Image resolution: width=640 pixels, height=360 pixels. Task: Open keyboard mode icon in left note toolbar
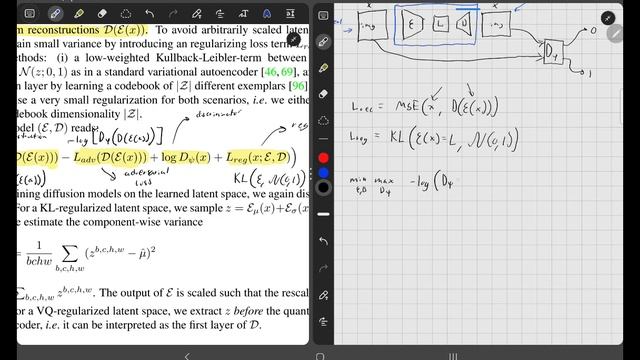(x=30, y=13)
